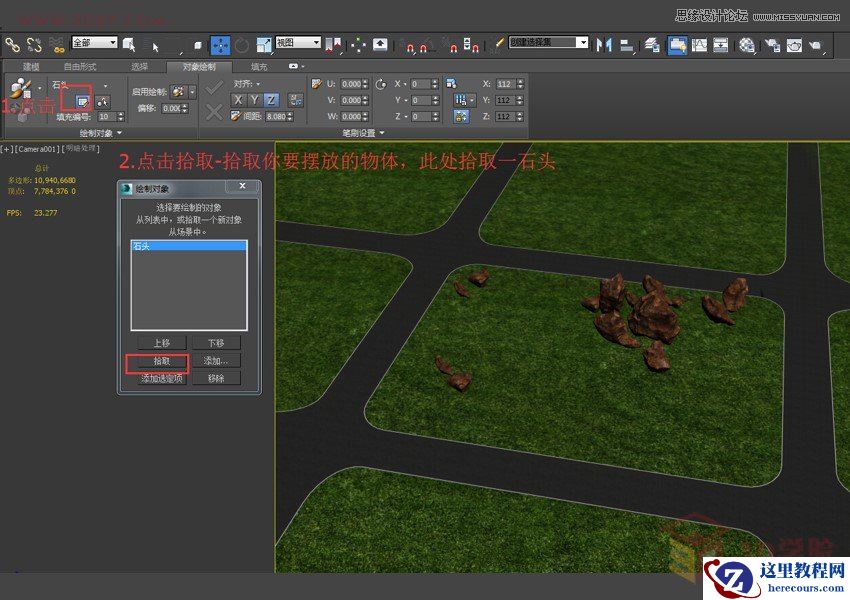850x600 pixels.
Task: Toggle the Angle Snap button
Action: coord(424,44)
